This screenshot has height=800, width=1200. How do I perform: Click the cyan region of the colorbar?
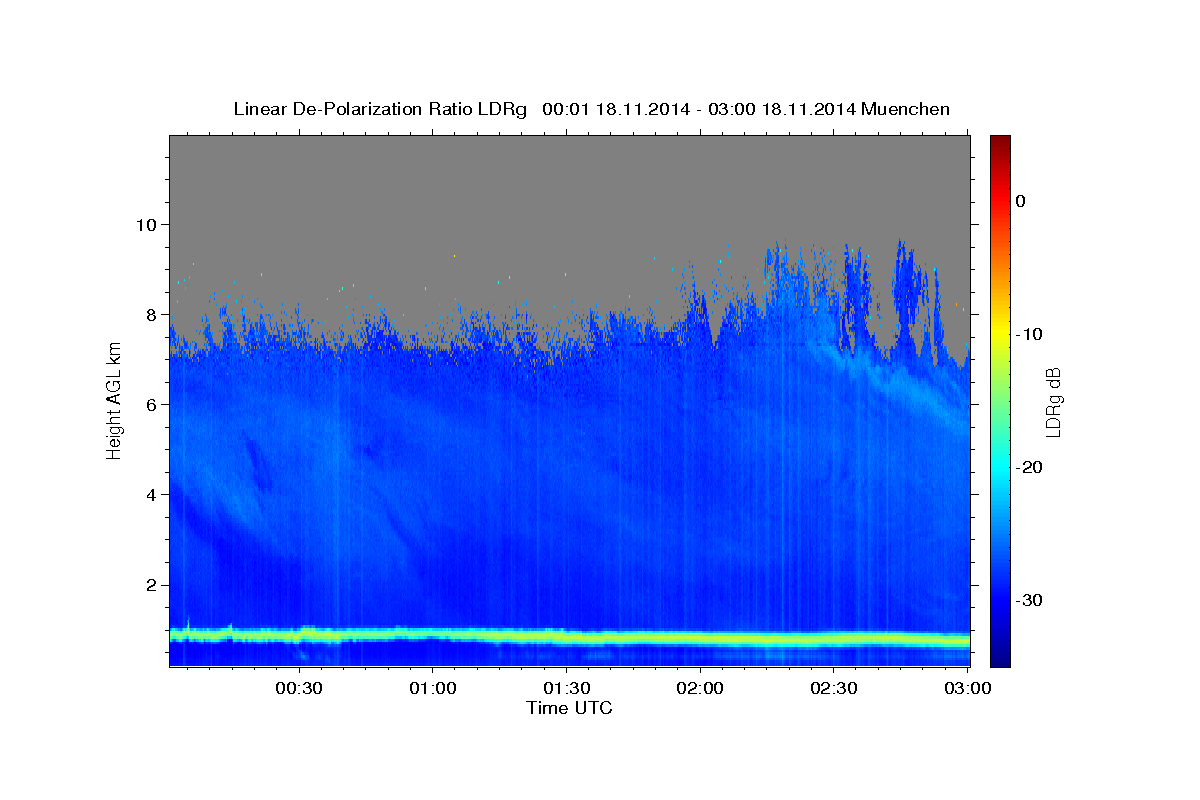1000,467
